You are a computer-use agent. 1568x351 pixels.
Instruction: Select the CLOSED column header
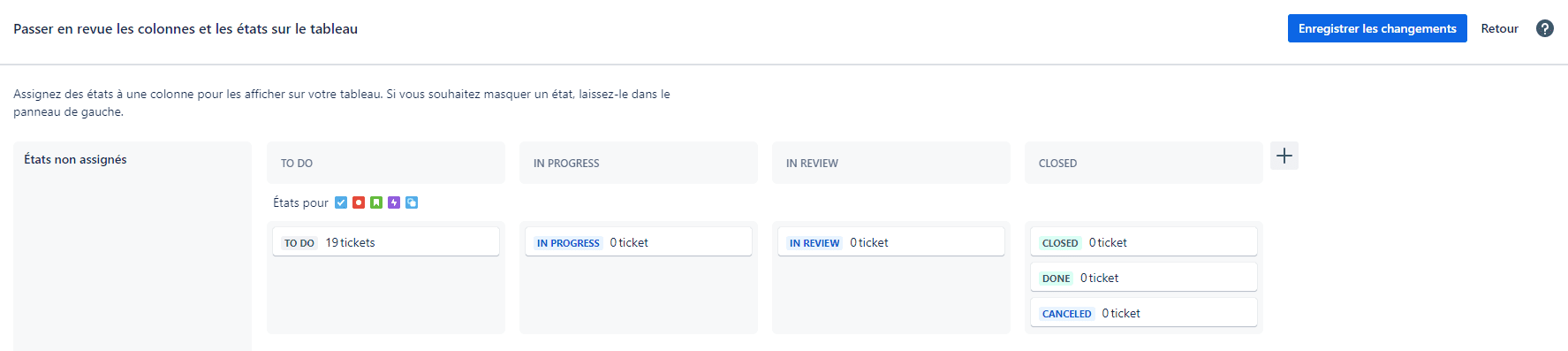pos(1144,163)
